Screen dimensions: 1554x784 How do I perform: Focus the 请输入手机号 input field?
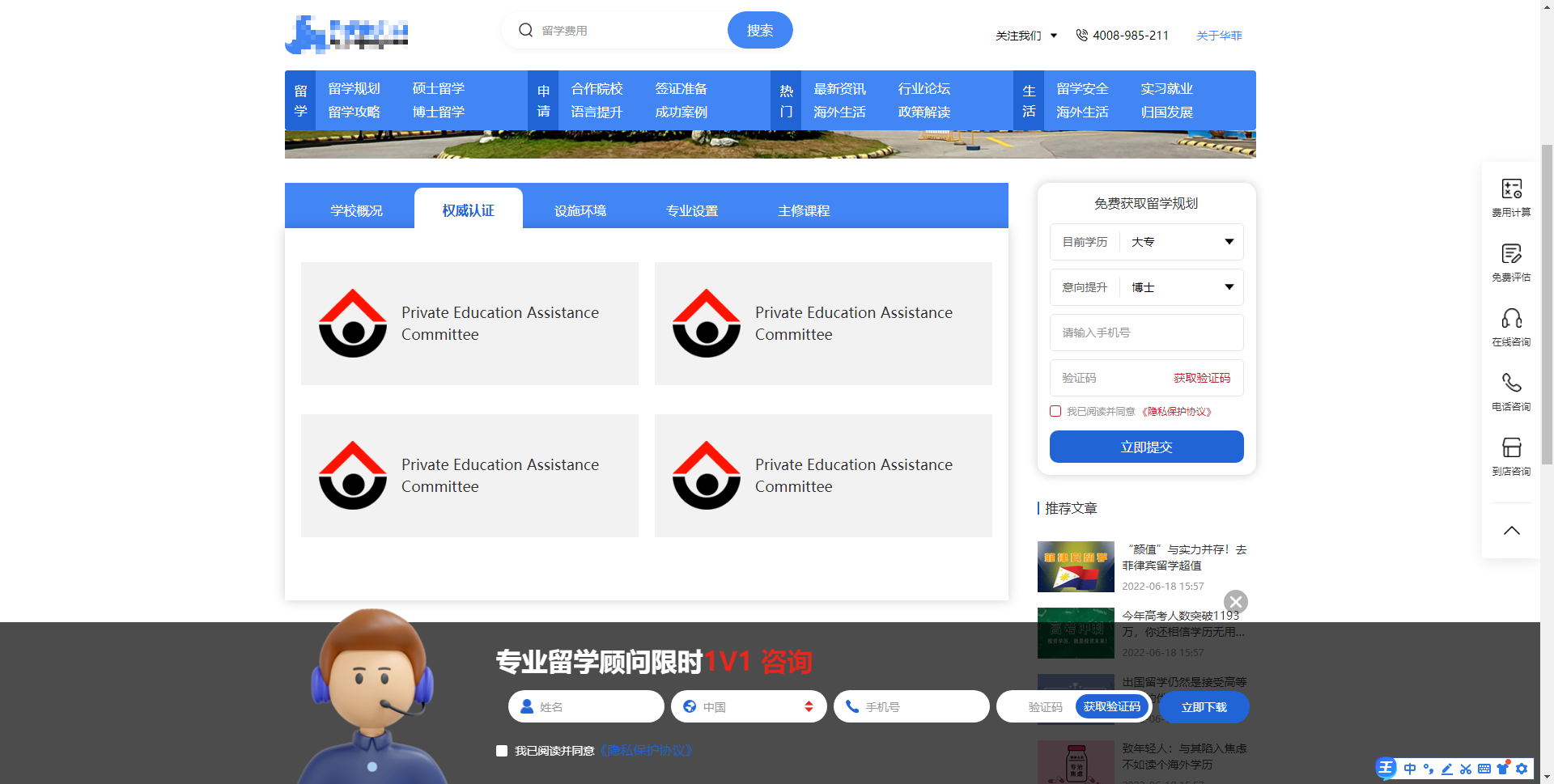coord(1146,333)
